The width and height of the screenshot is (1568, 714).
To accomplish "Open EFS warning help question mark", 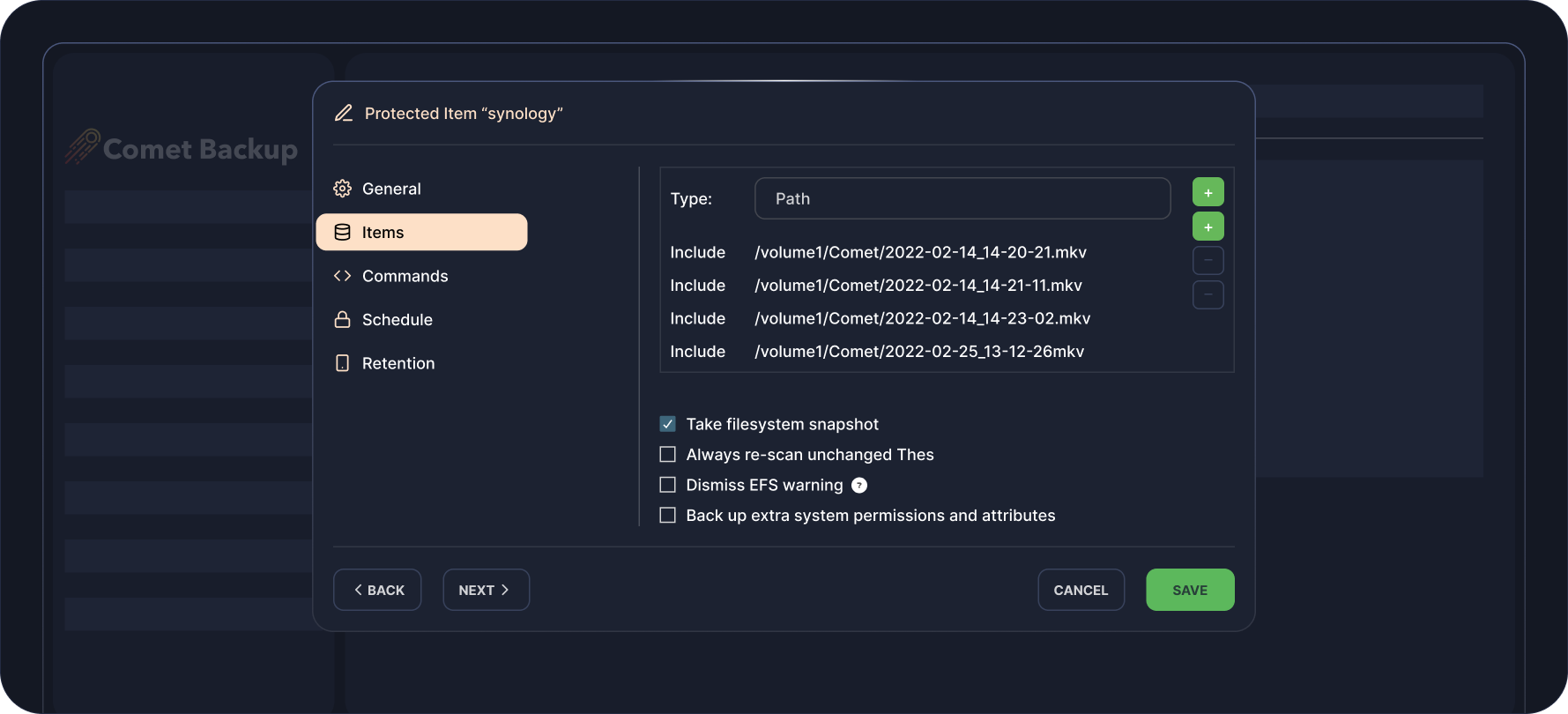I will coord(859,486).
